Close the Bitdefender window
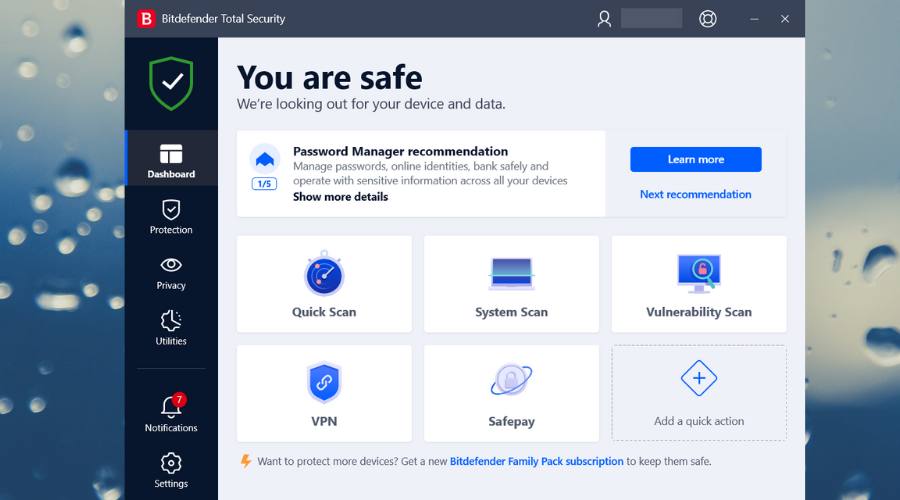The height and width of the screenshot is (500, 900). point(785,19)
